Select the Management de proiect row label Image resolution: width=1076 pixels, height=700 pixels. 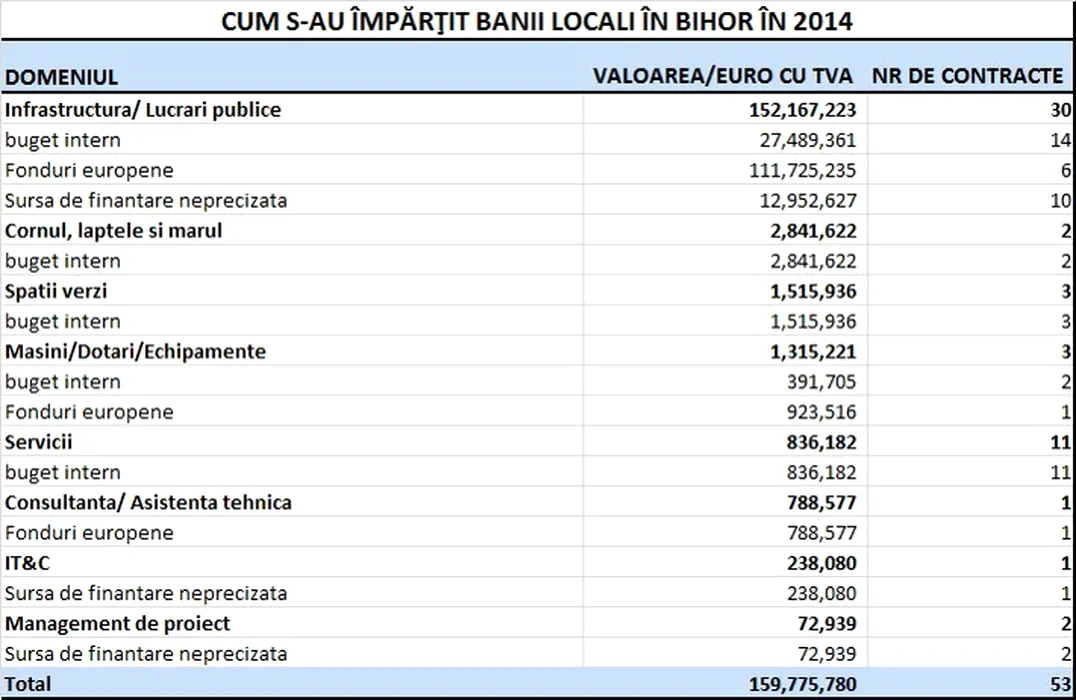click(117, 623)
